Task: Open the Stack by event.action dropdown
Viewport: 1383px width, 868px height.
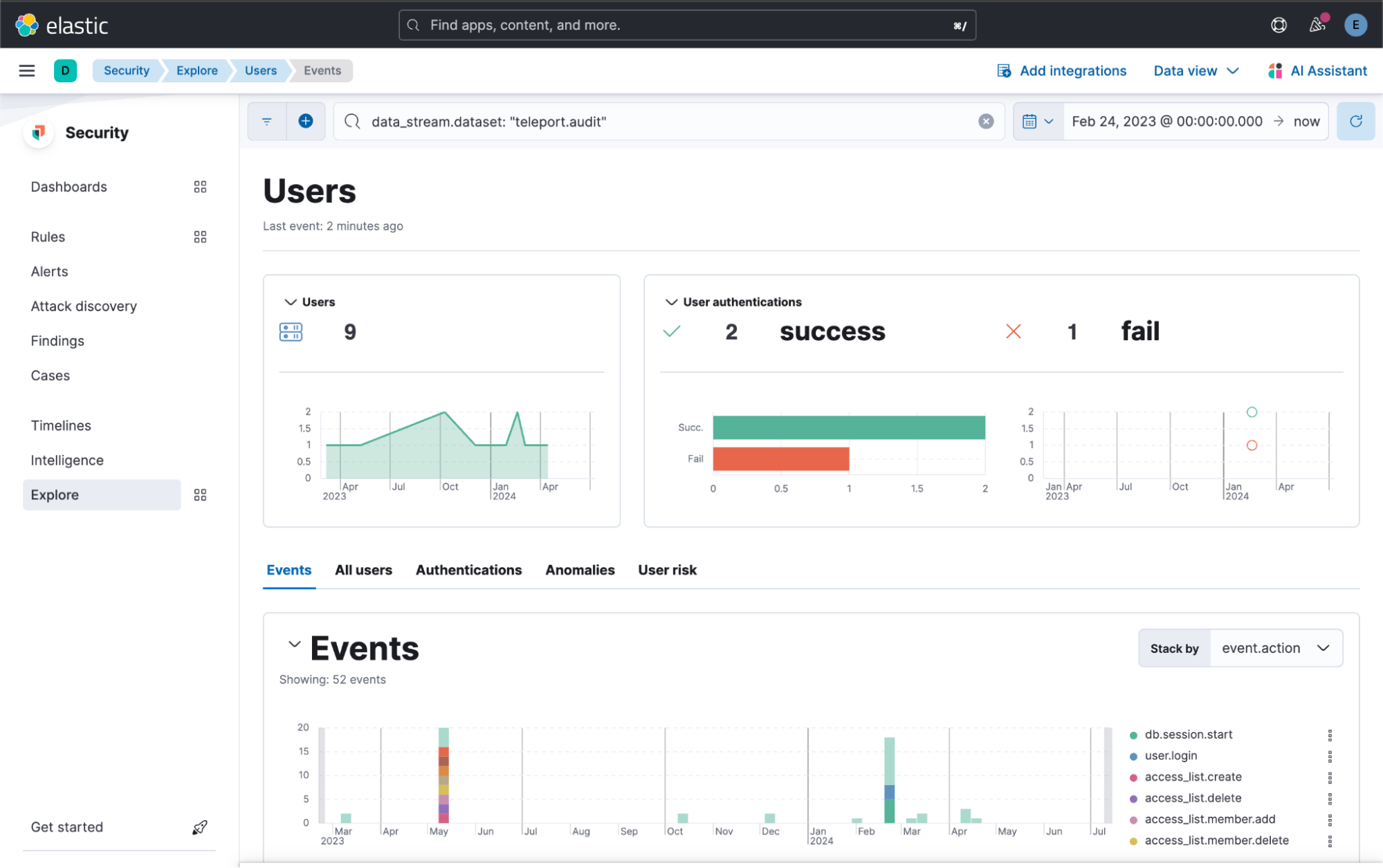Action: point(1275,648)
